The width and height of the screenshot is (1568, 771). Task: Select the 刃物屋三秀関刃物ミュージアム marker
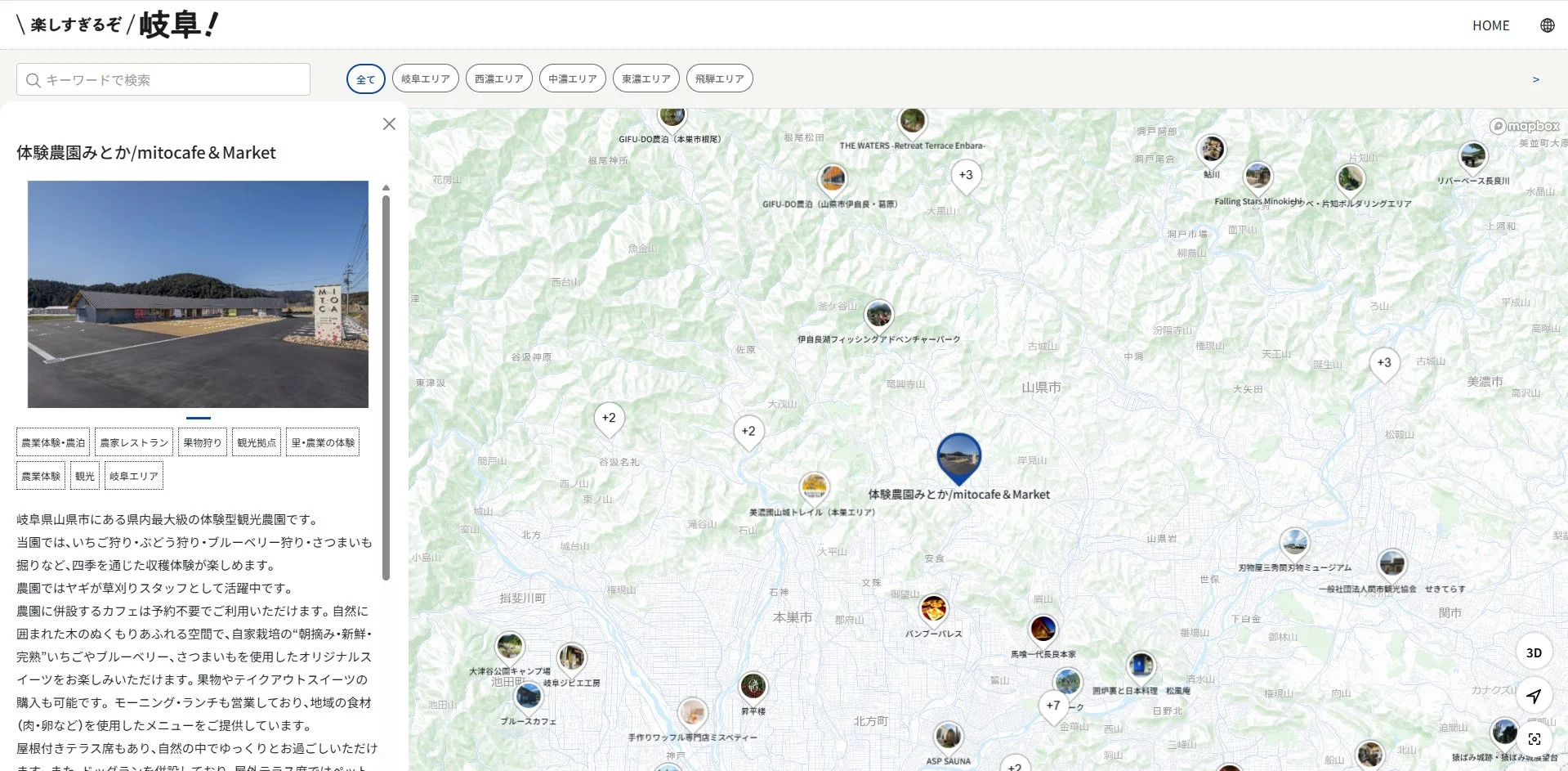click(1294, 543)
